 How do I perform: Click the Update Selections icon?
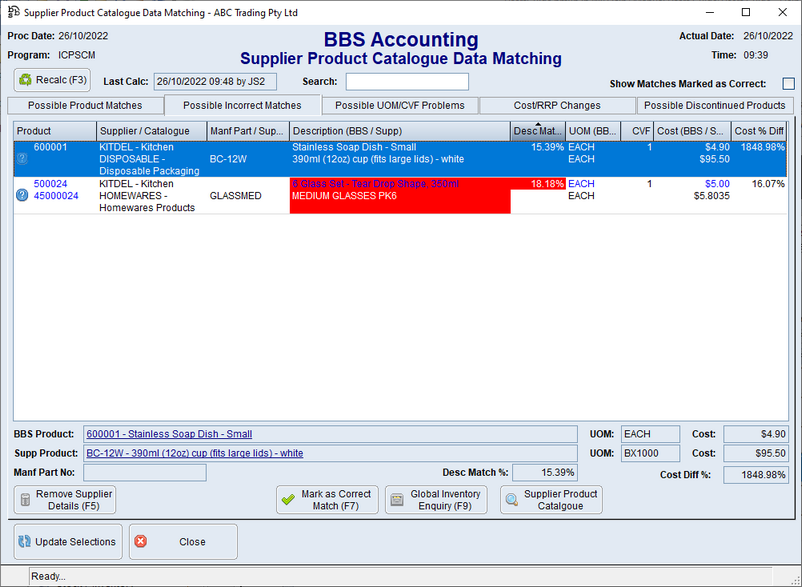pyautogui.click(x=24, y=541)
